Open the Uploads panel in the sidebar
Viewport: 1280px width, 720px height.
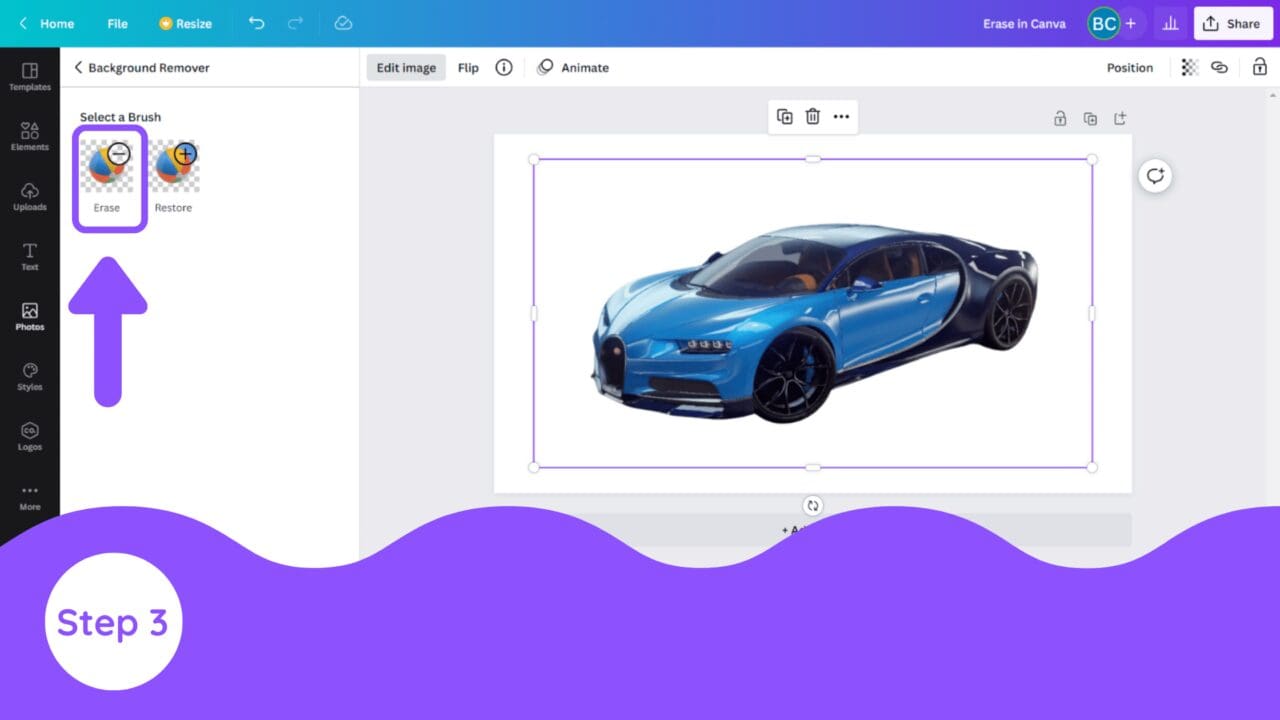29,196
